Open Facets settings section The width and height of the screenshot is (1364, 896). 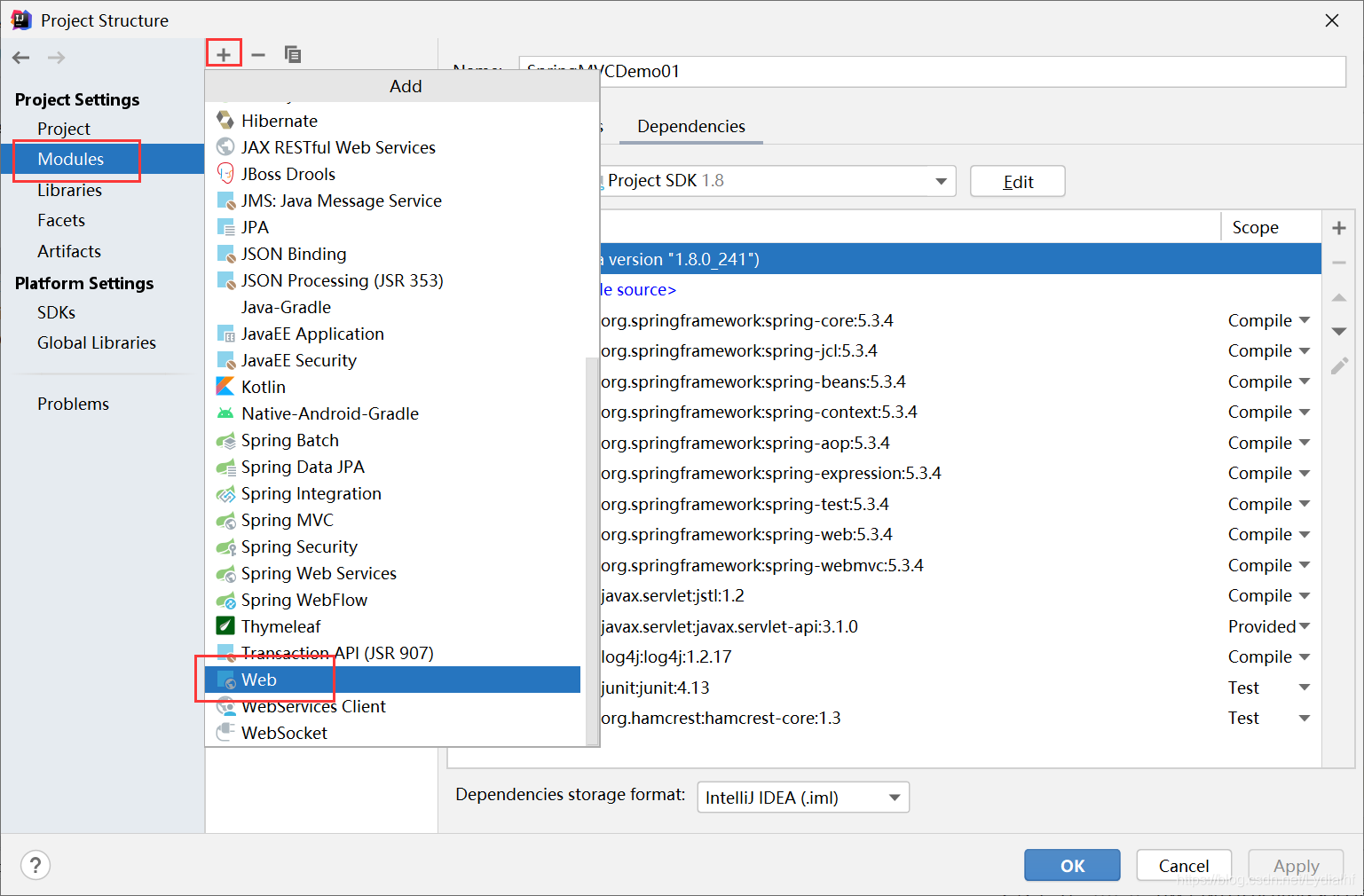[61, 220]
